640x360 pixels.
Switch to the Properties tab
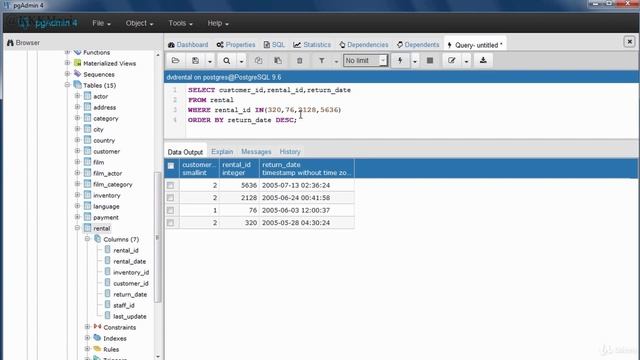pyautogui.click(x=236, y=44)
